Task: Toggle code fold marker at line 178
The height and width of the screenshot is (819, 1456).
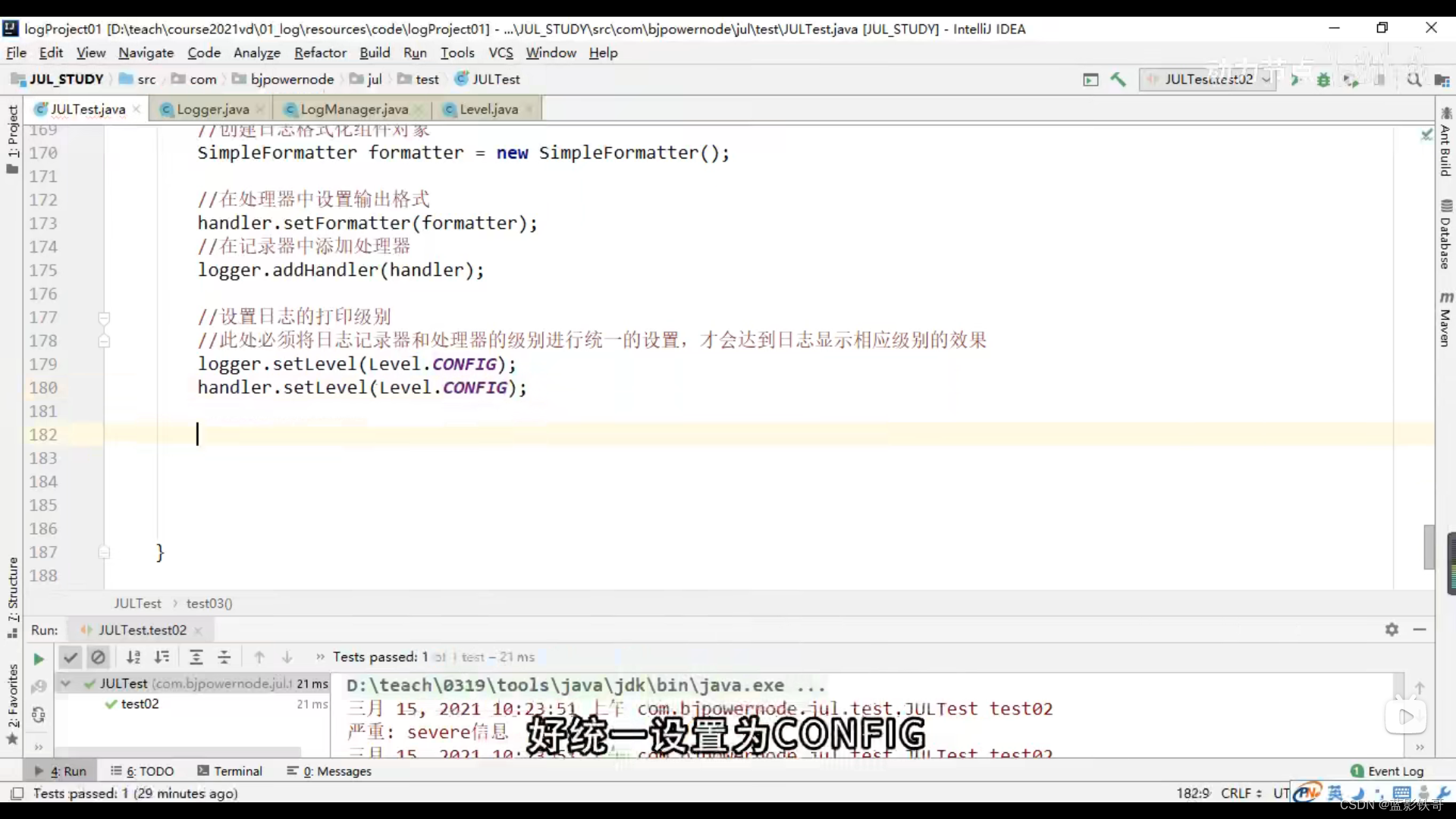Action: [x=105, y=341]
